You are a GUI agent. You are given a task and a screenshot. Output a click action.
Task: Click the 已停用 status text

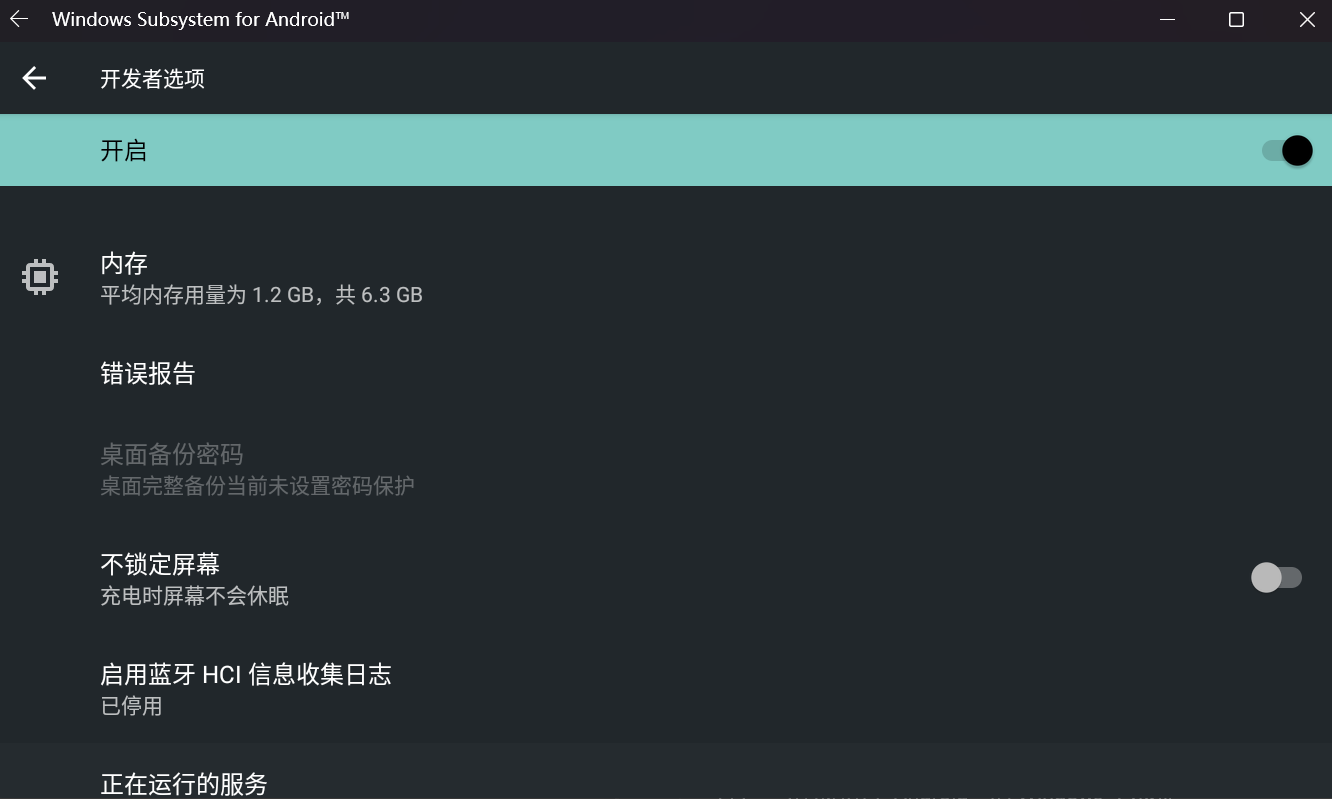point(131,706)
